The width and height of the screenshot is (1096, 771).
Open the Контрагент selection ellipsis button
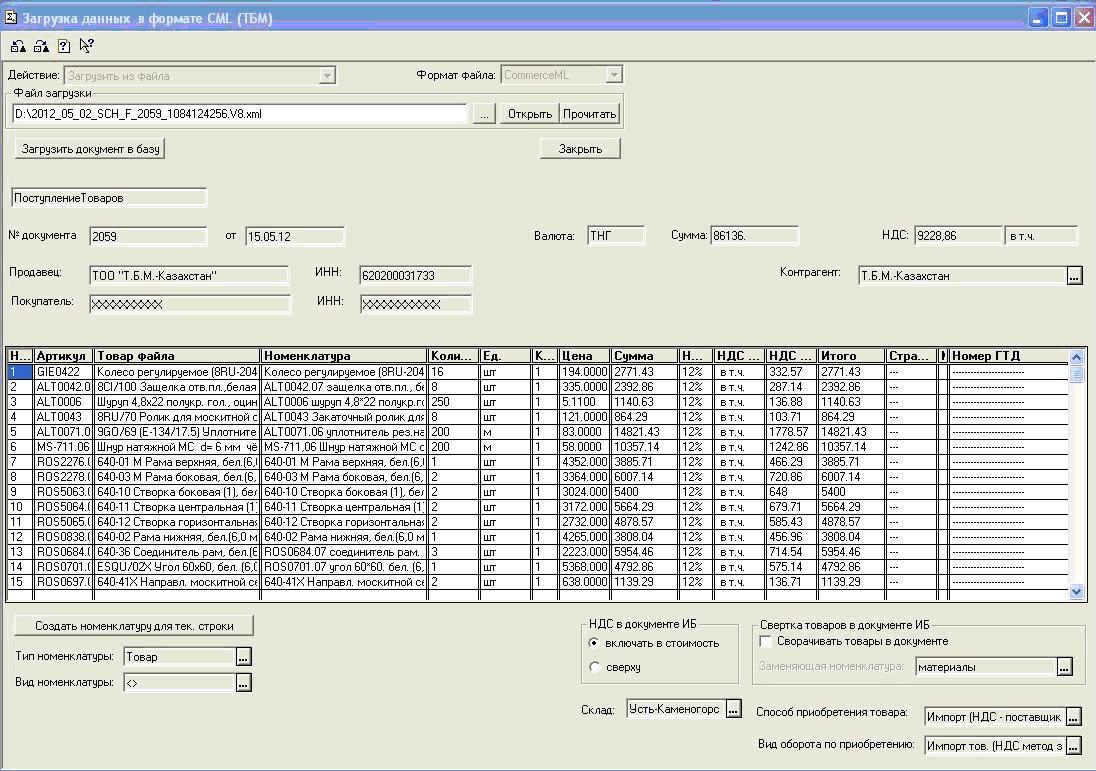[1074, 276]
